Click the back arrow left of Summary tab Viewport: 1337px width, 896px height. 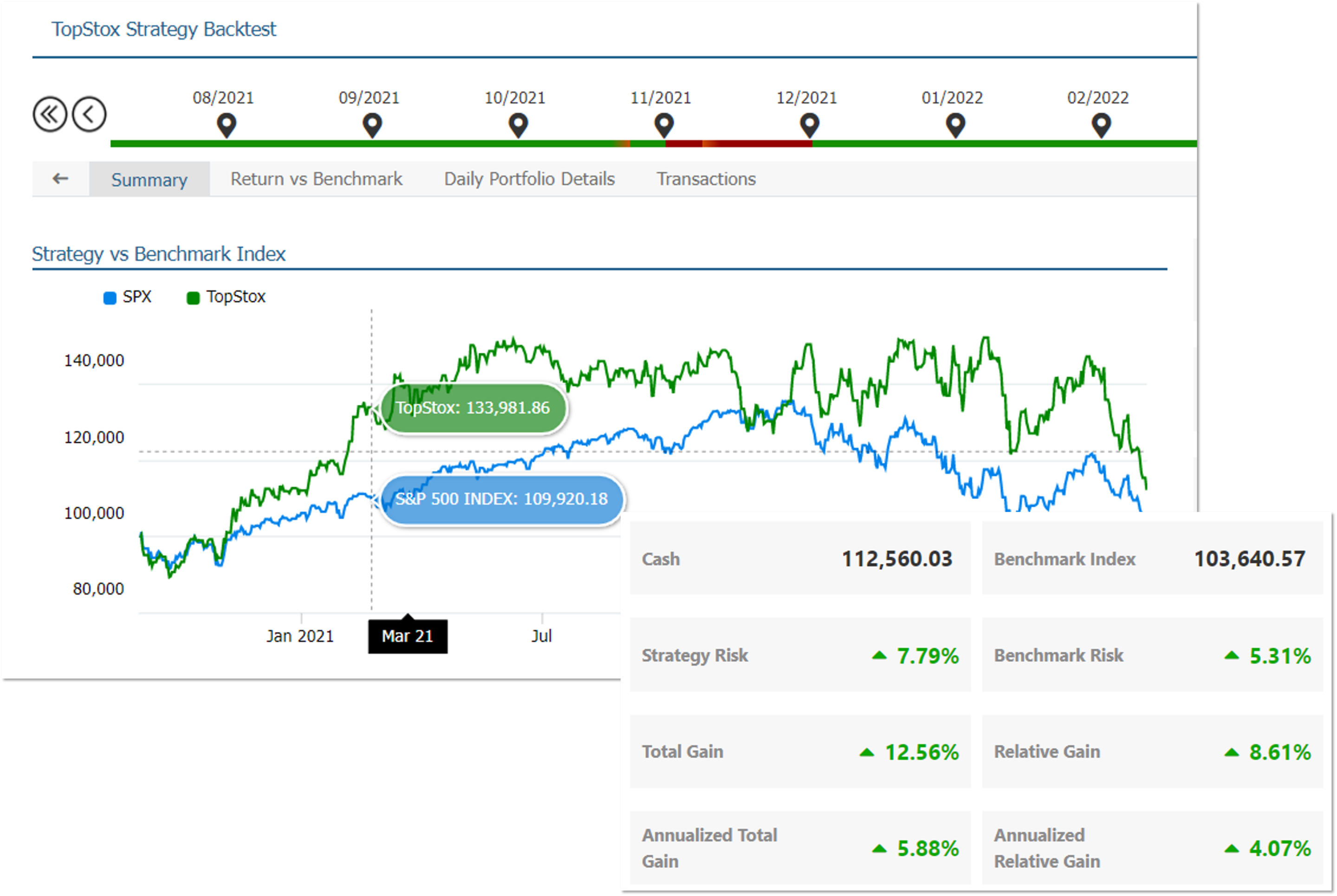pos(60,179)
